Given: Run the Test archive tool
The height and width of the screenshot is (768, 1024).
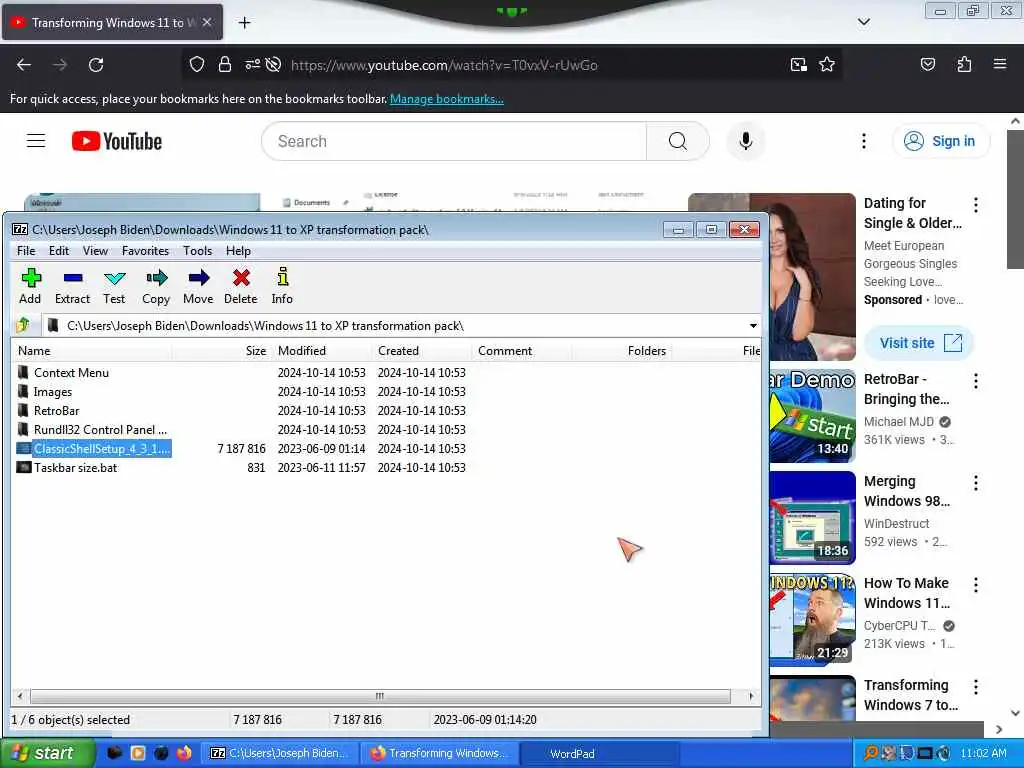Looking at the screenshot, I should click(x=114, y=285).
